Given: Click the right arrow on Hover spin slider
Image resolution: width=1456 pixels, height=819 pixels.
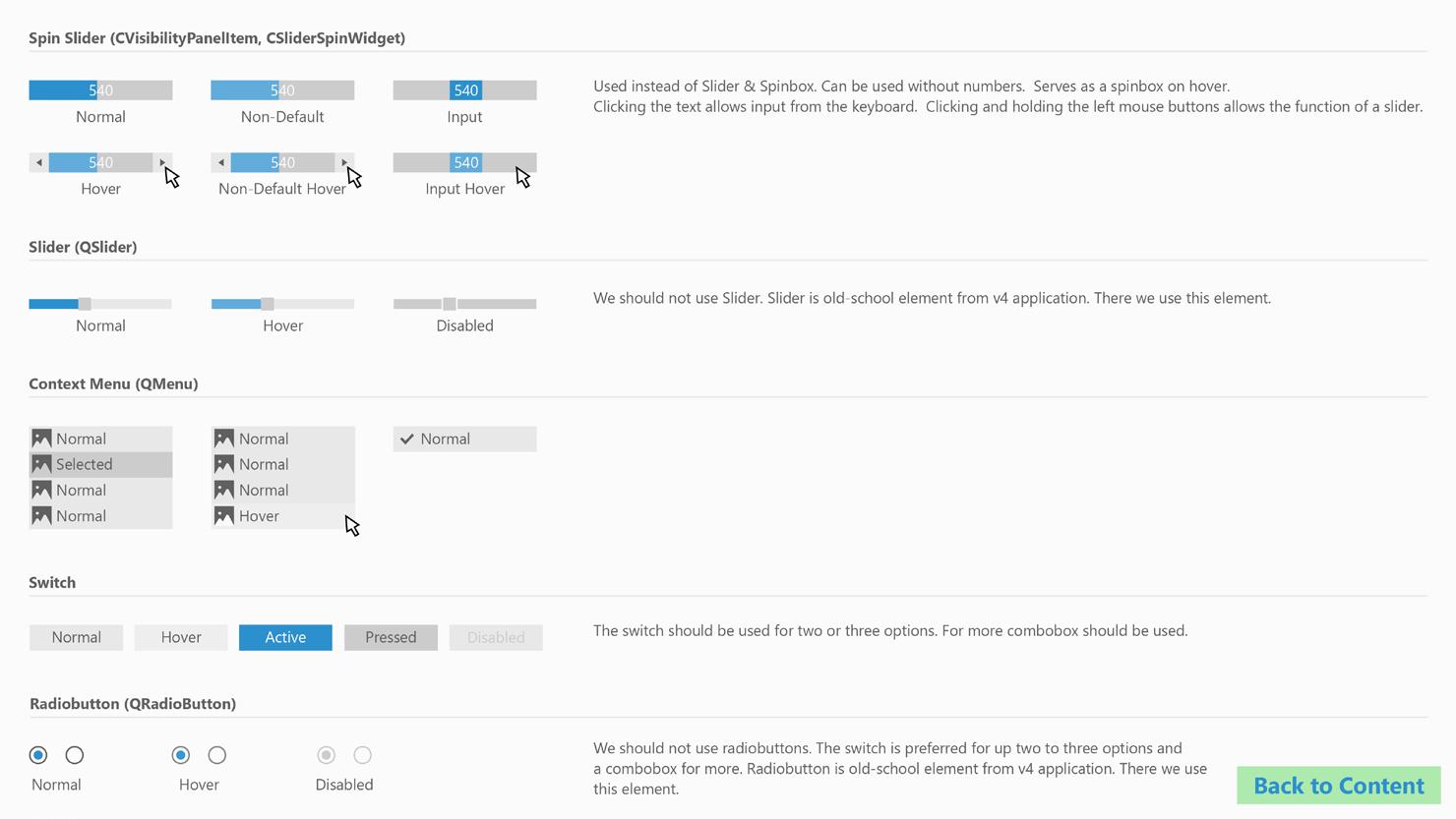Looking at the screenshot, I should click(162, 162).
